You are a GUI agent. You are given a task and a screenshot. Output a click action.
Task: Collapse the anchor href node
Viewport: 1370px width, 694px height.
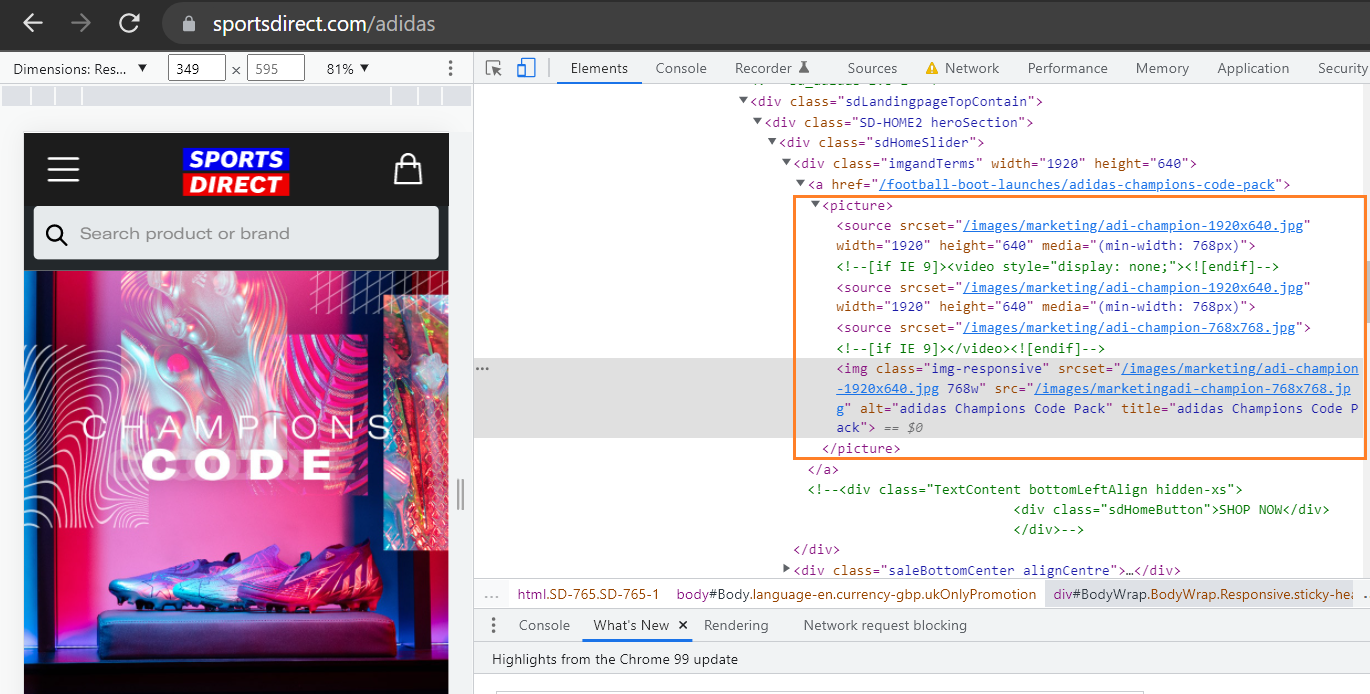click(x=800, y=184)
